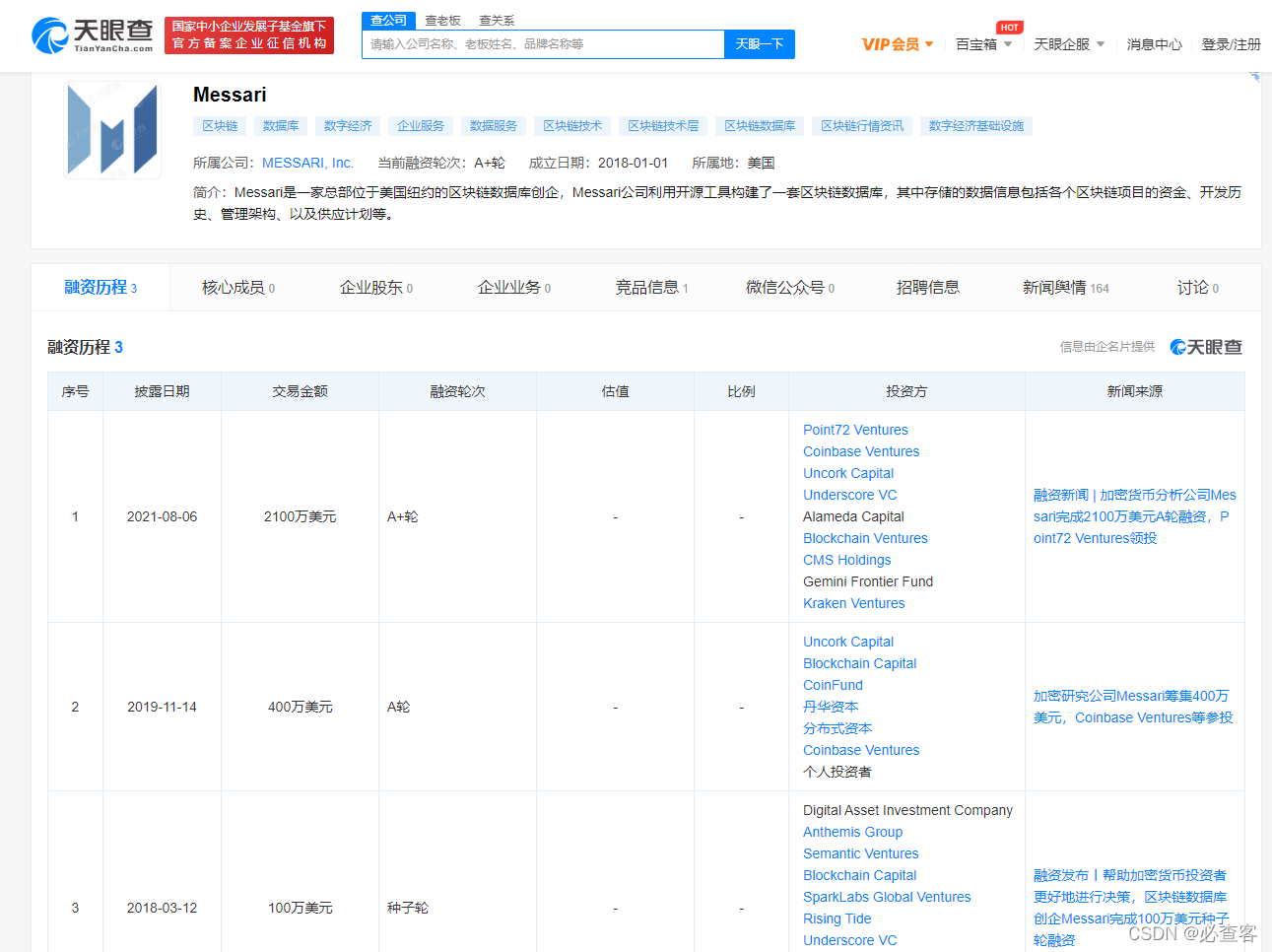Open the red national fund banner
The width and height of the screenshot is (1272, 952).
click(249, 35)
